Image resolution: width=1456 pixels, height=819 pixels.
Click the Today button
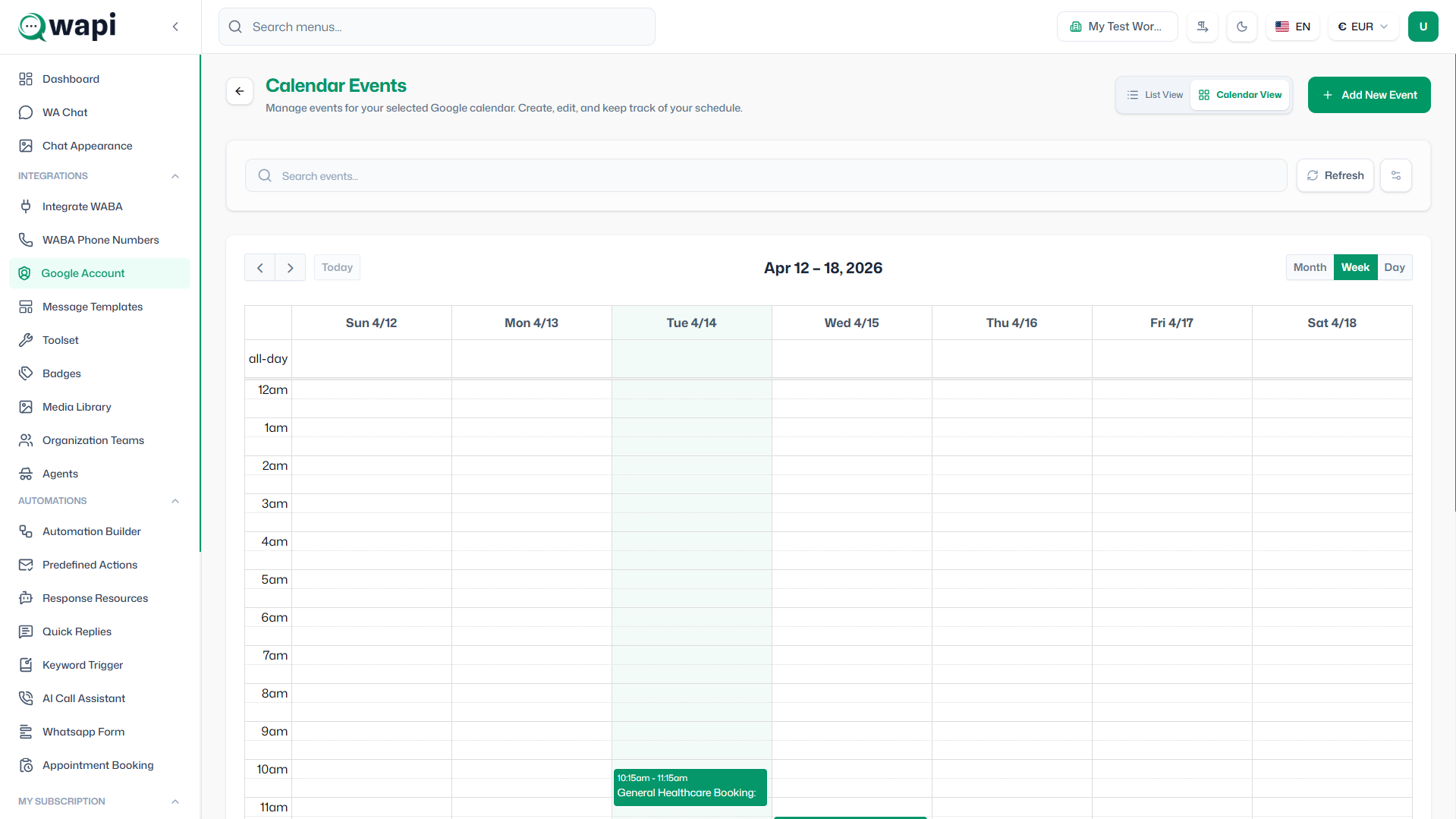337,267
